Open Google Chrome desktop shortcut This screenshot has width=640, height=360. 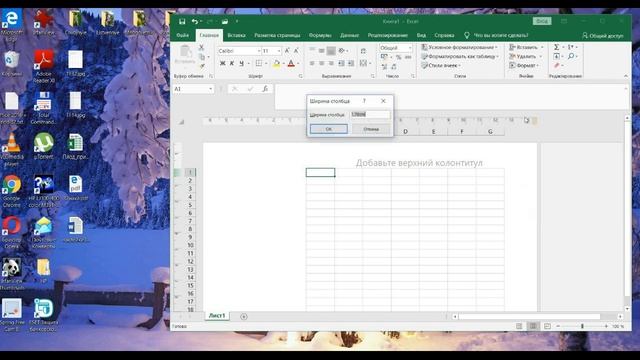click(x=11, y=191)
